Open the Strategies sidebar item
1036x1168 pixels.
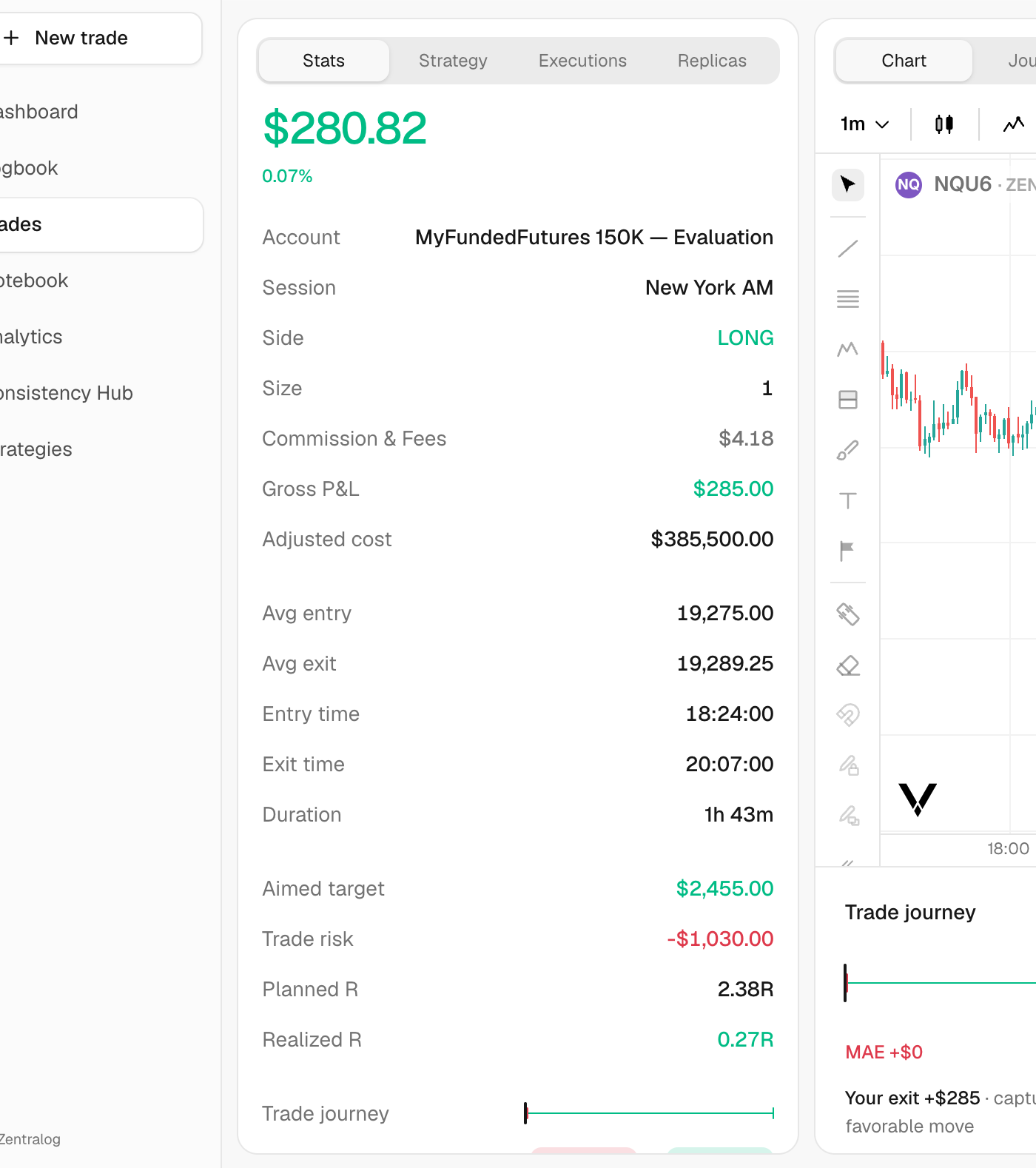click(x=36, y=449)
